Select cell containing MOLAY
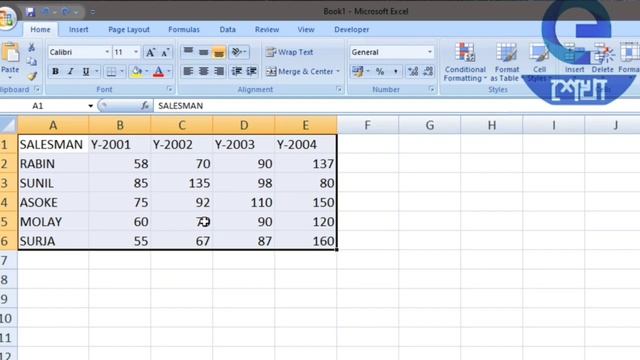This screenshot has width=640, height=360. [53, 222]
